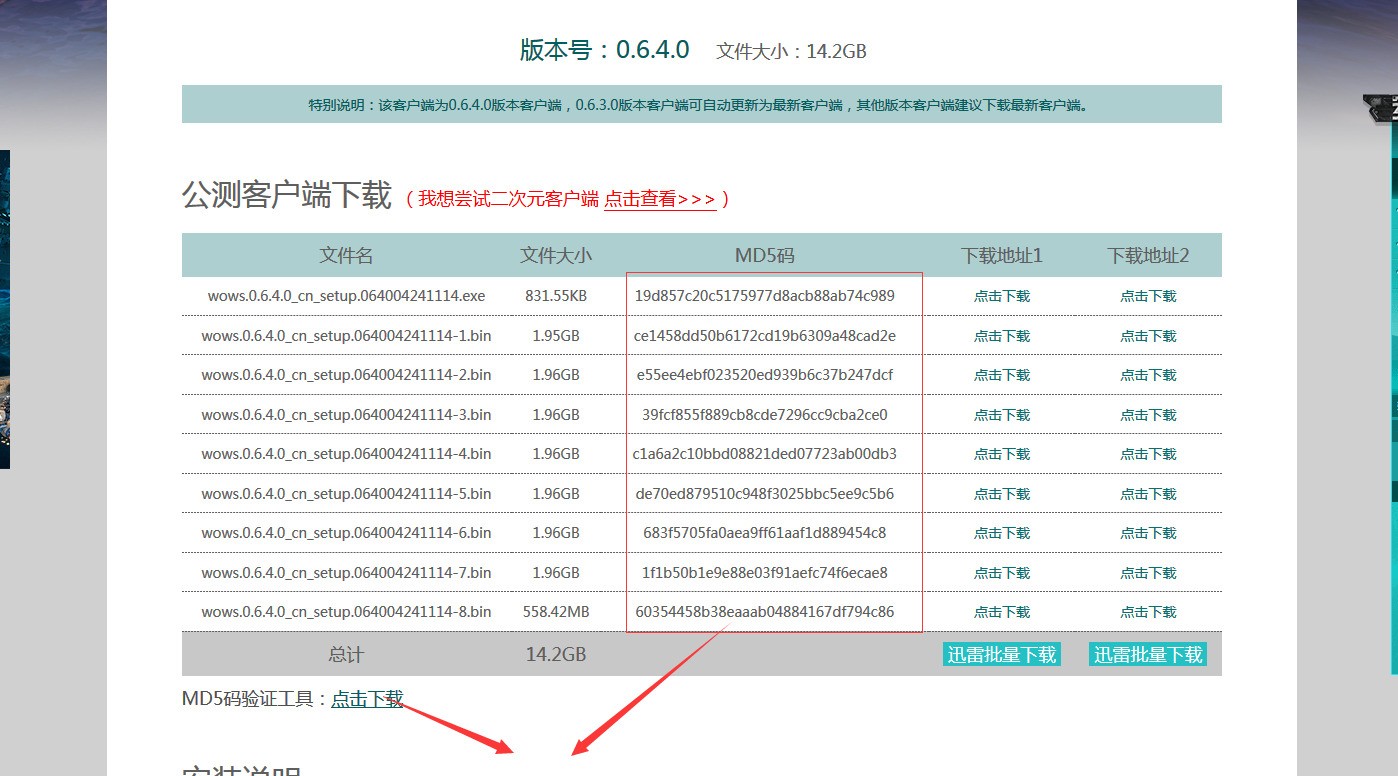Screen dimensions: 1398x776
Task: Click 下载地址2 点击下载 for 114-7.bin
Action: 1148,573
